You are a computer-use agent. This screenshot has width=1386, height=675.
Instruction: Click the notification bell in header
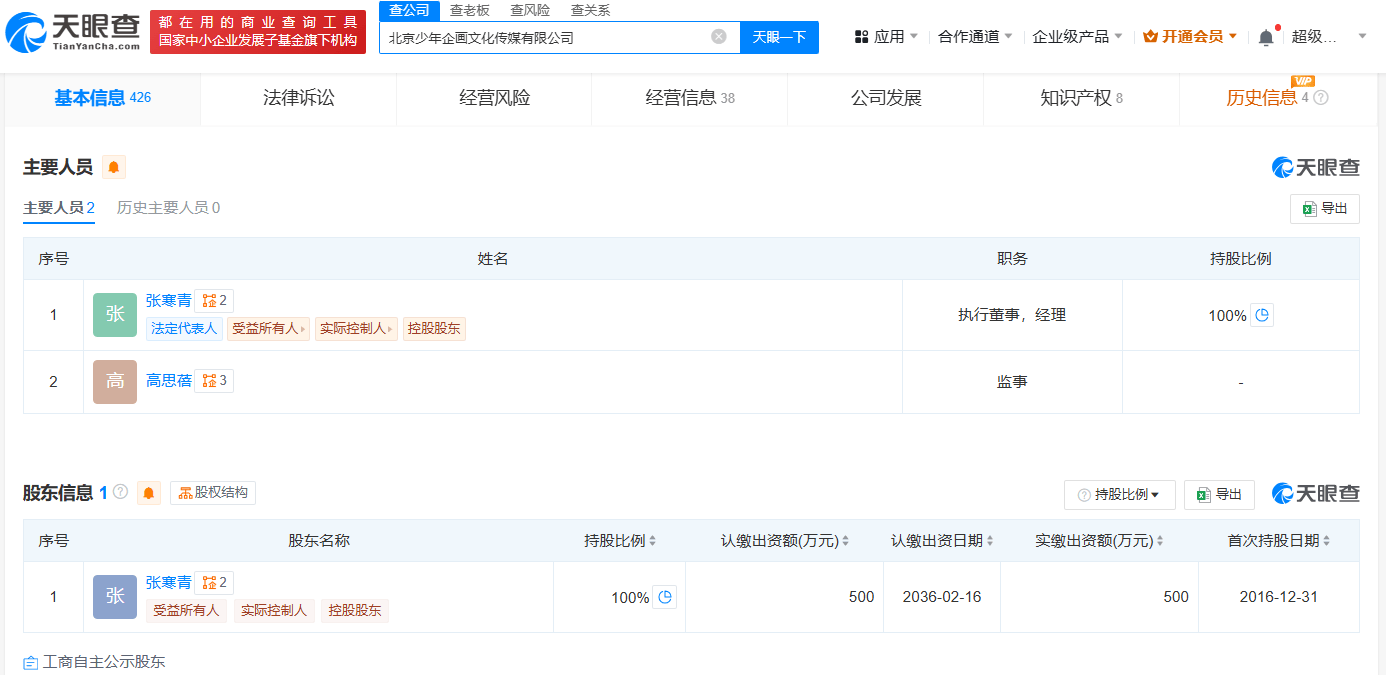coord(1265,37)
